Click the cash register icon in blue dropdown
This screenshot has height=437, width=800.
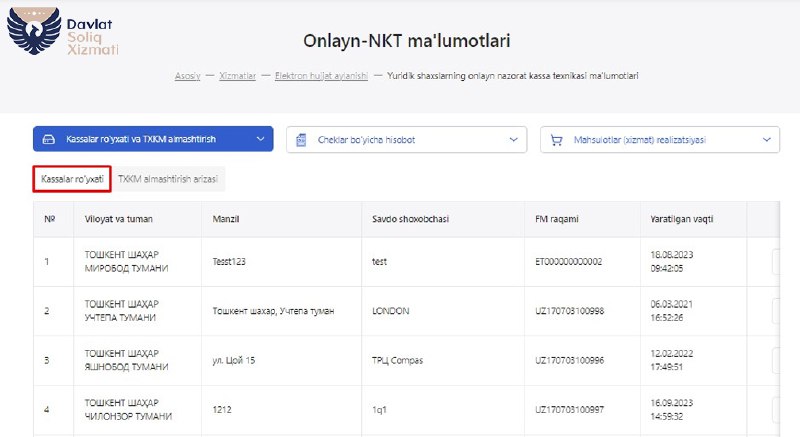point(50,140)
